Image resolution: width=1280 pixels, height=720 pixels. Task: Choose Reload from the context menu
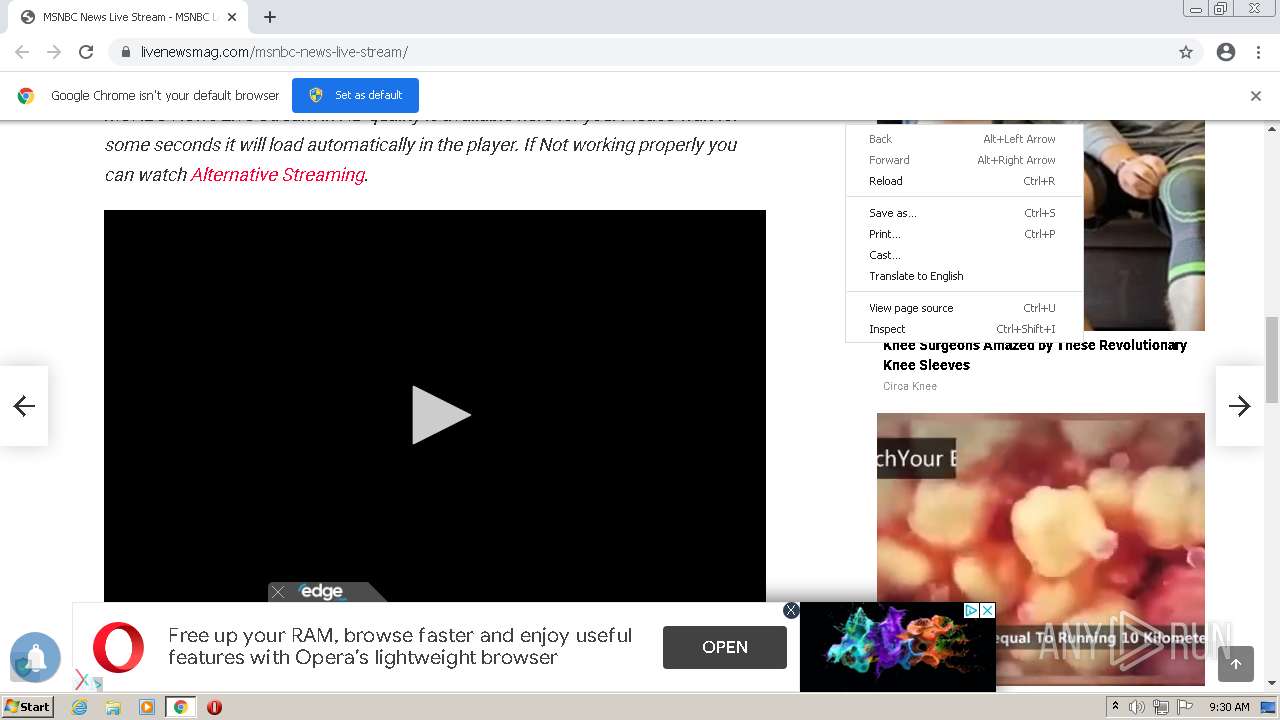click(964, 181)
